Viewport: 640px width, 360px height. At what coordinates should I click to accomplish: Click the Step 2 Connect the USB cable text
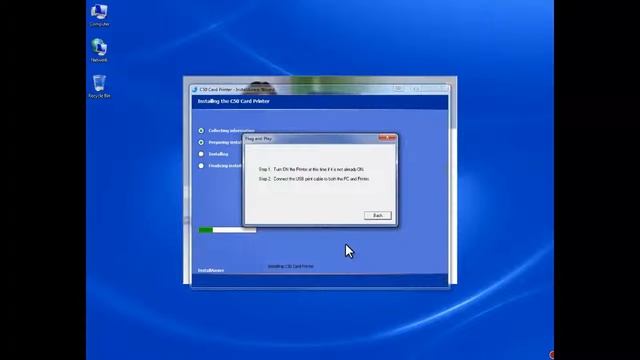(x=314, y=179)
